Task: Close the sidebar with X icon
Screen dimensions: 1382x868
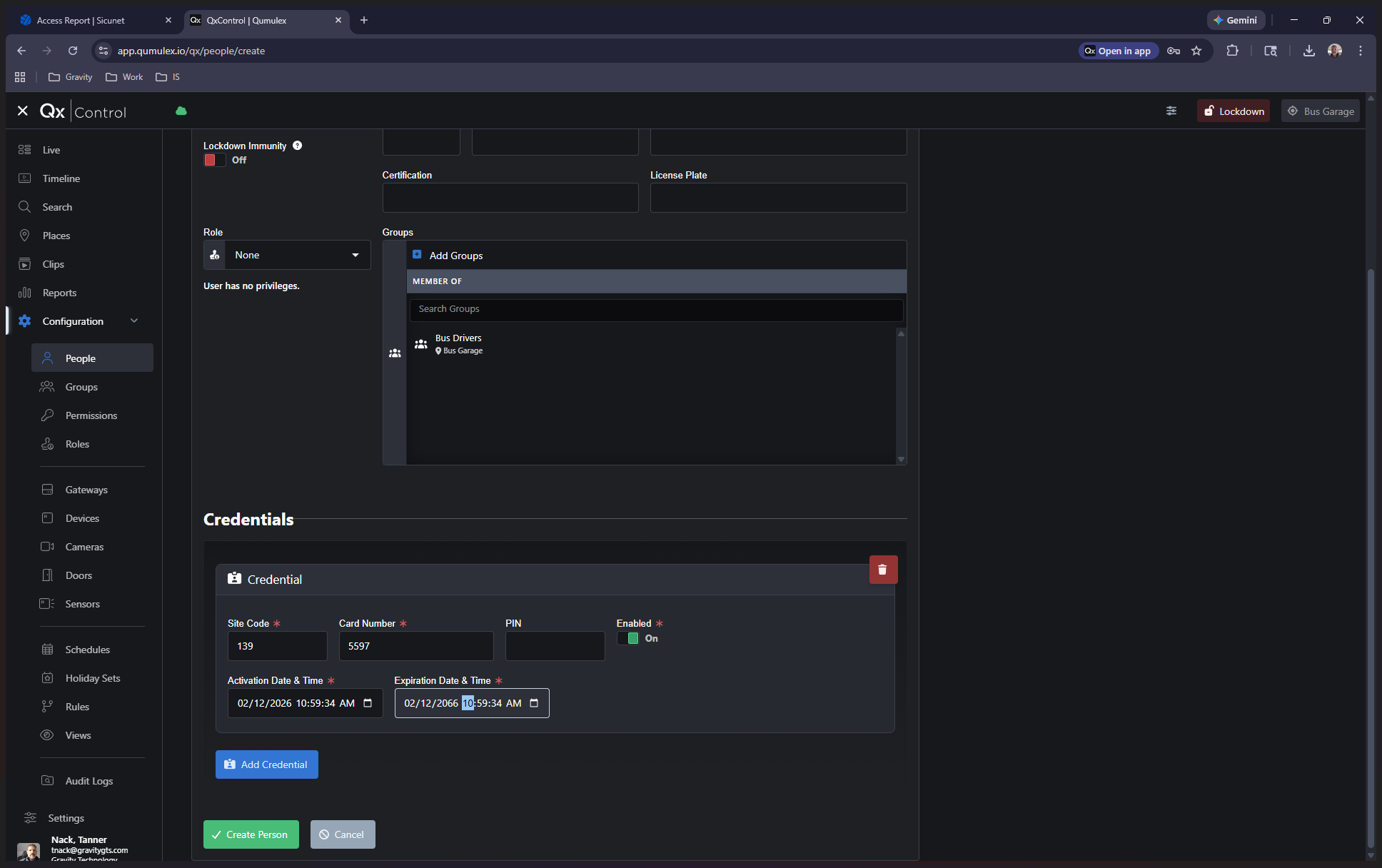Action: coord(23,111)
